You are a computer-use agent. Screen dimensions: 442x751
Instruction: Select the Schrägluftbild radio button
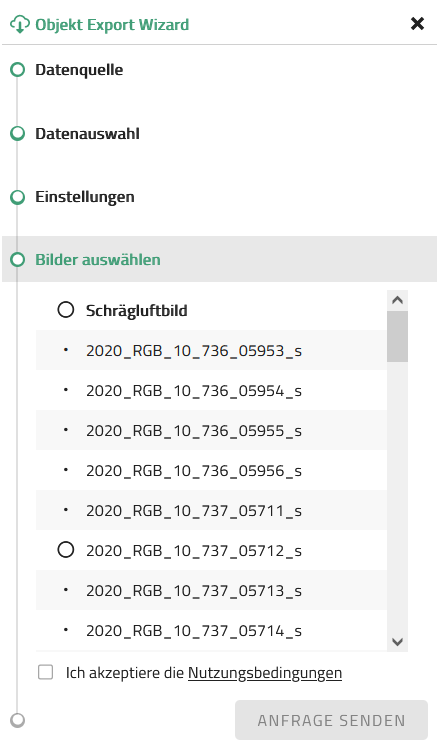[66, 310]
